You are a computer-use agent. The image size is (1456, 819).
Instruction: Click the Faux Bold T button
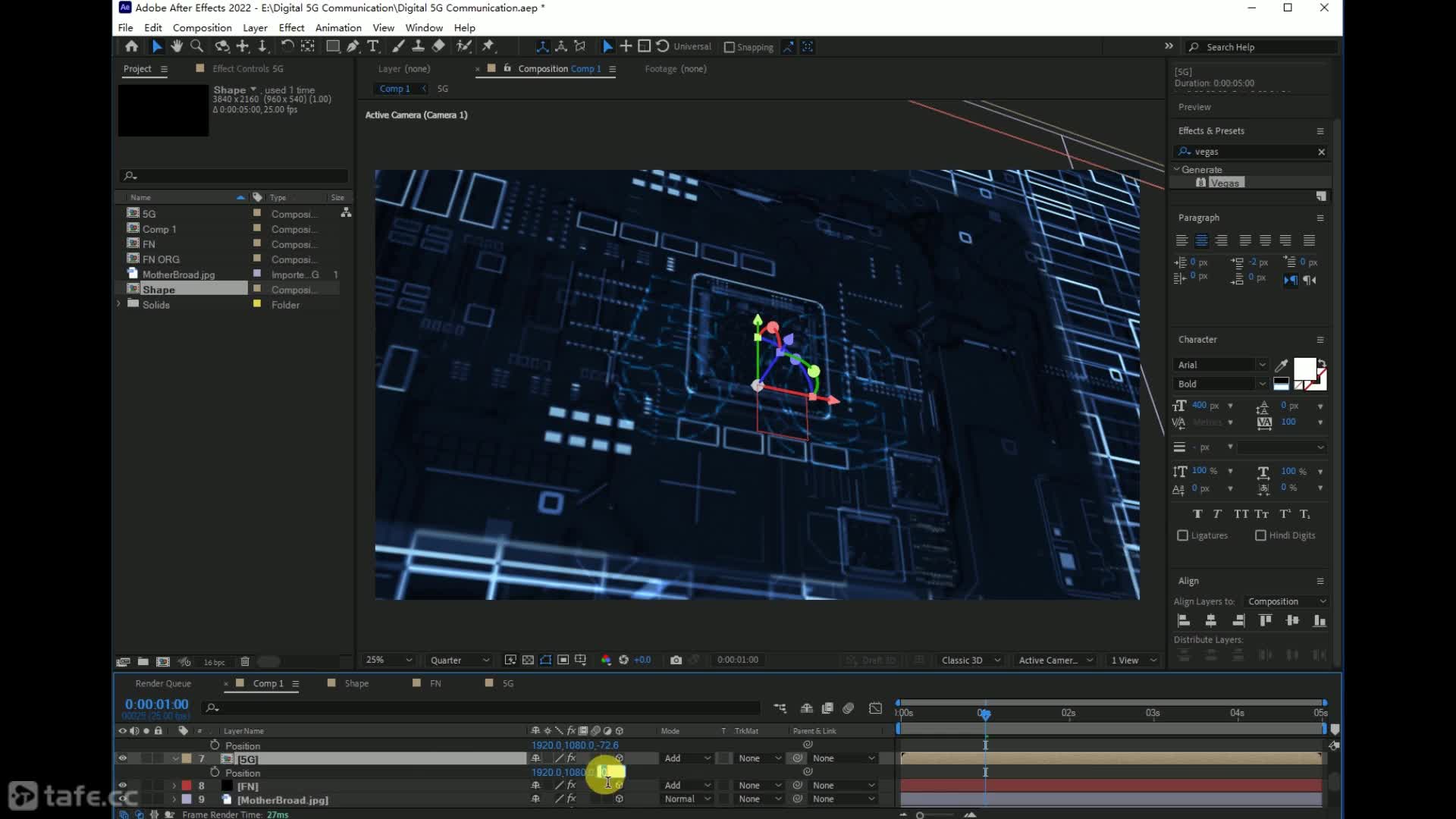click(x=1197, y=513)
